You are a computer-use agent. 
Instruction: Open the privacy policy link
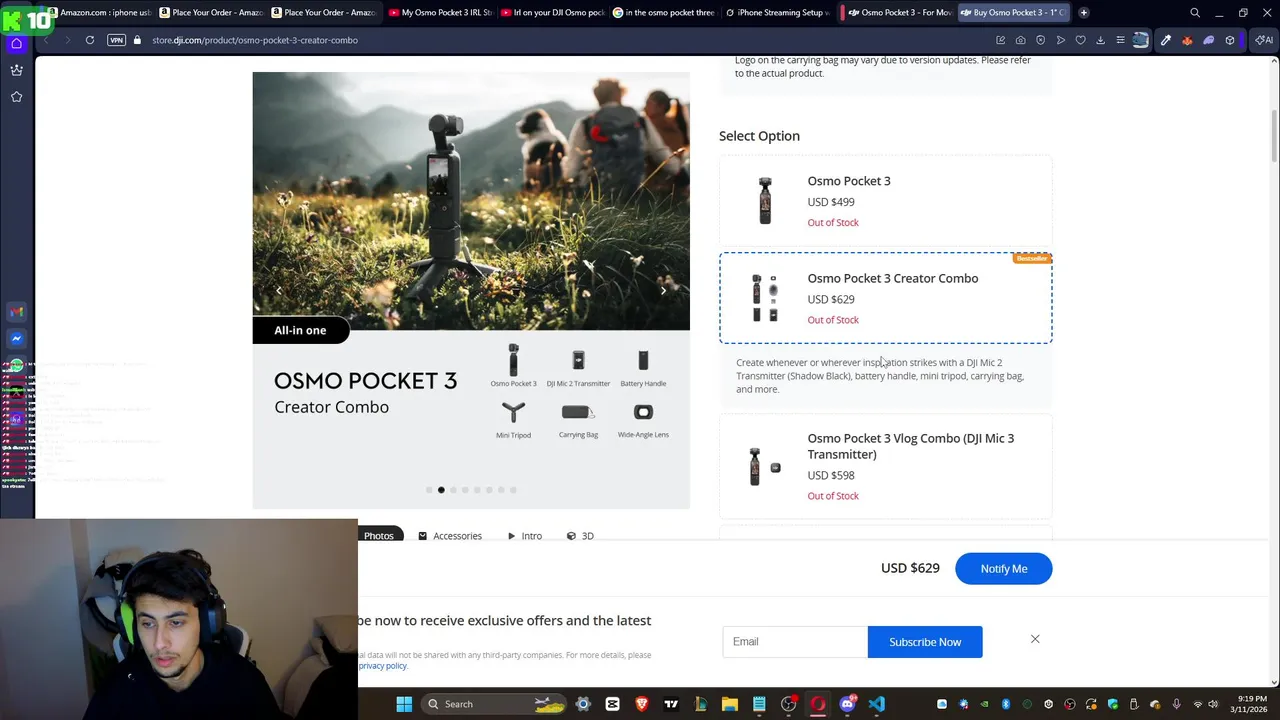[383, 666]
